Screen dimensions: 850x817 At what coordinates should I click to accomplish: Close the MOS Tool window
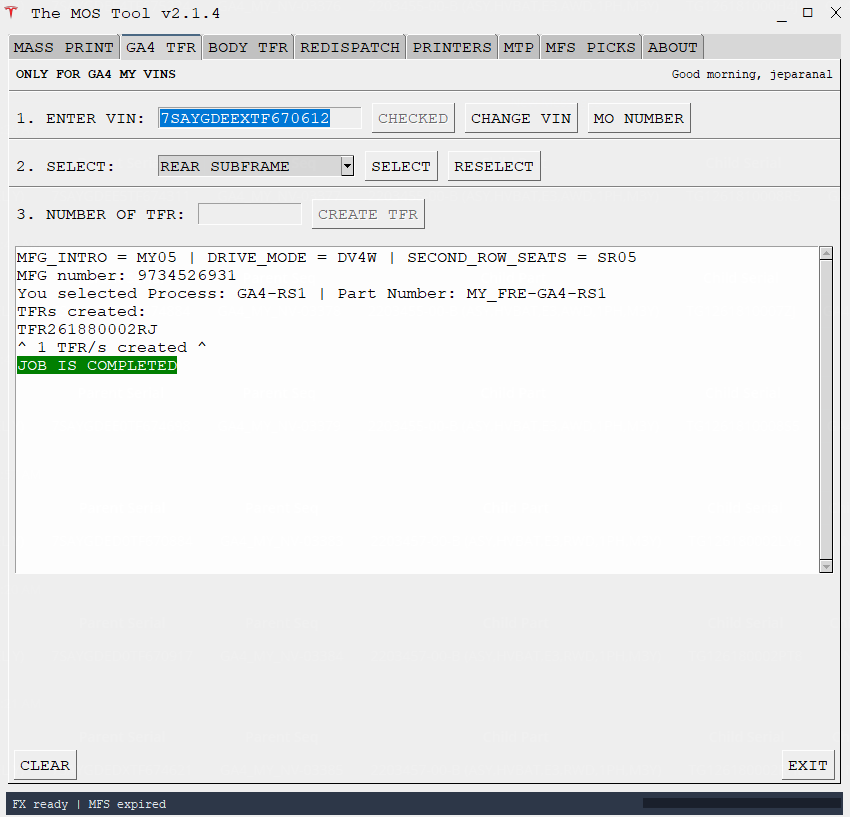tap(836, 12)
